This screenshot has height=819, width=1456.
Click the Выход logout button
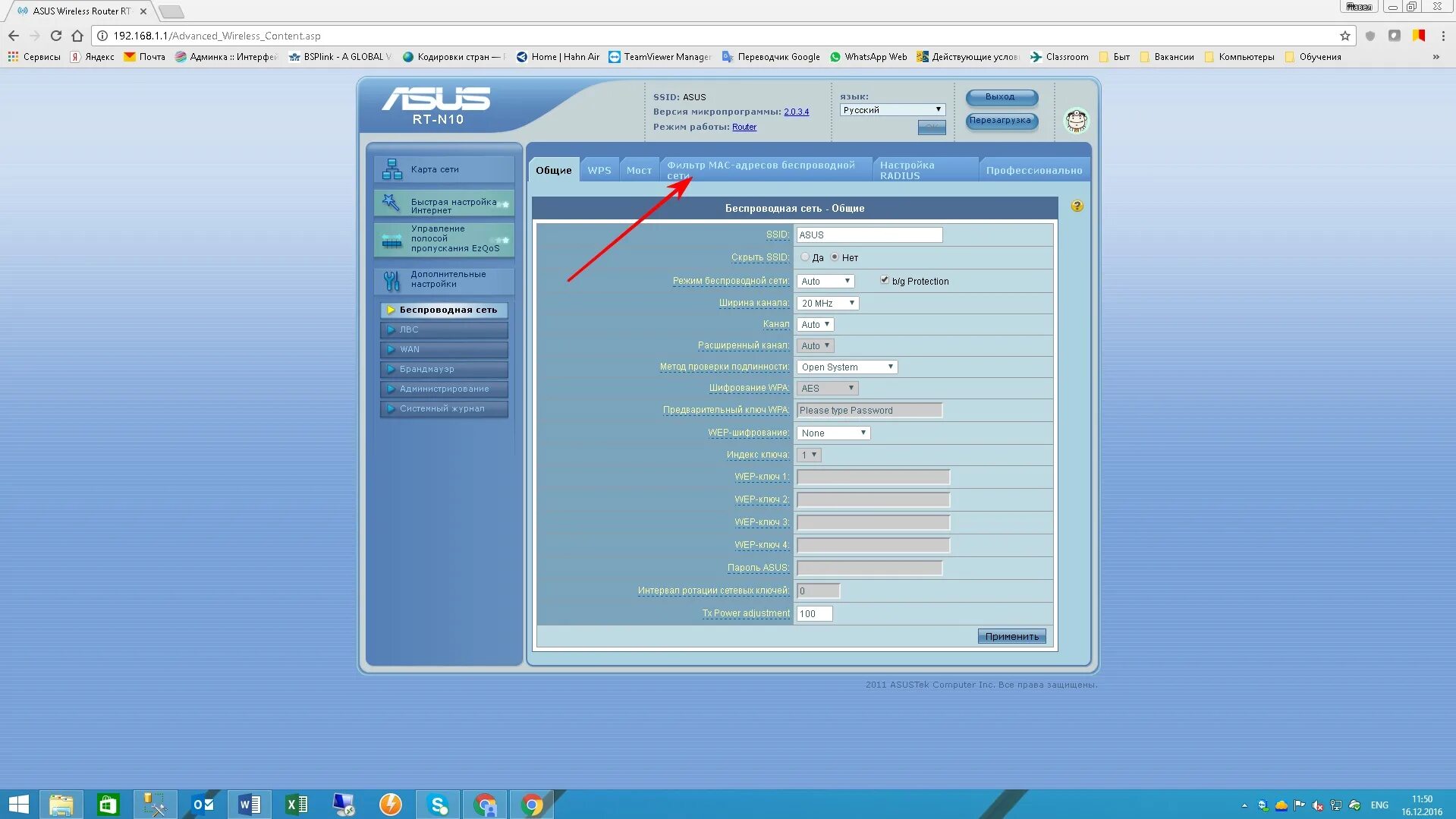tap(1002, 97)
